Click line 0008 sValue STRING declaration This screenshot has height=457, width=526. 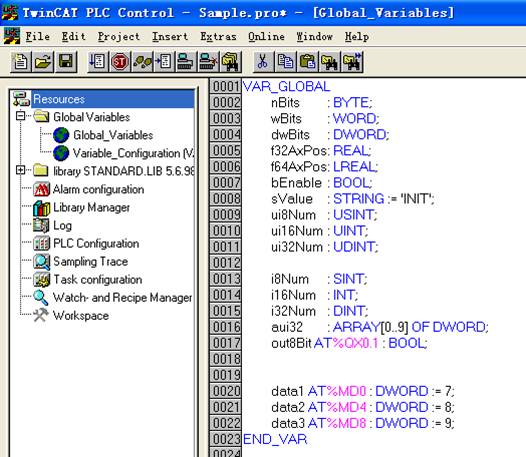click(353, 199)
